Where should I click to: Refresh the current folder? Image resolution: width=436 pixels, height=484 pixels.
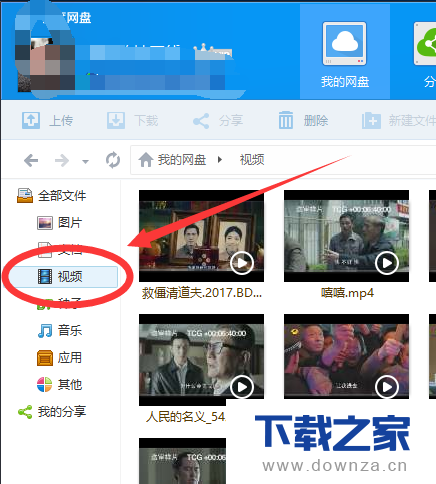tap(113, 160)
